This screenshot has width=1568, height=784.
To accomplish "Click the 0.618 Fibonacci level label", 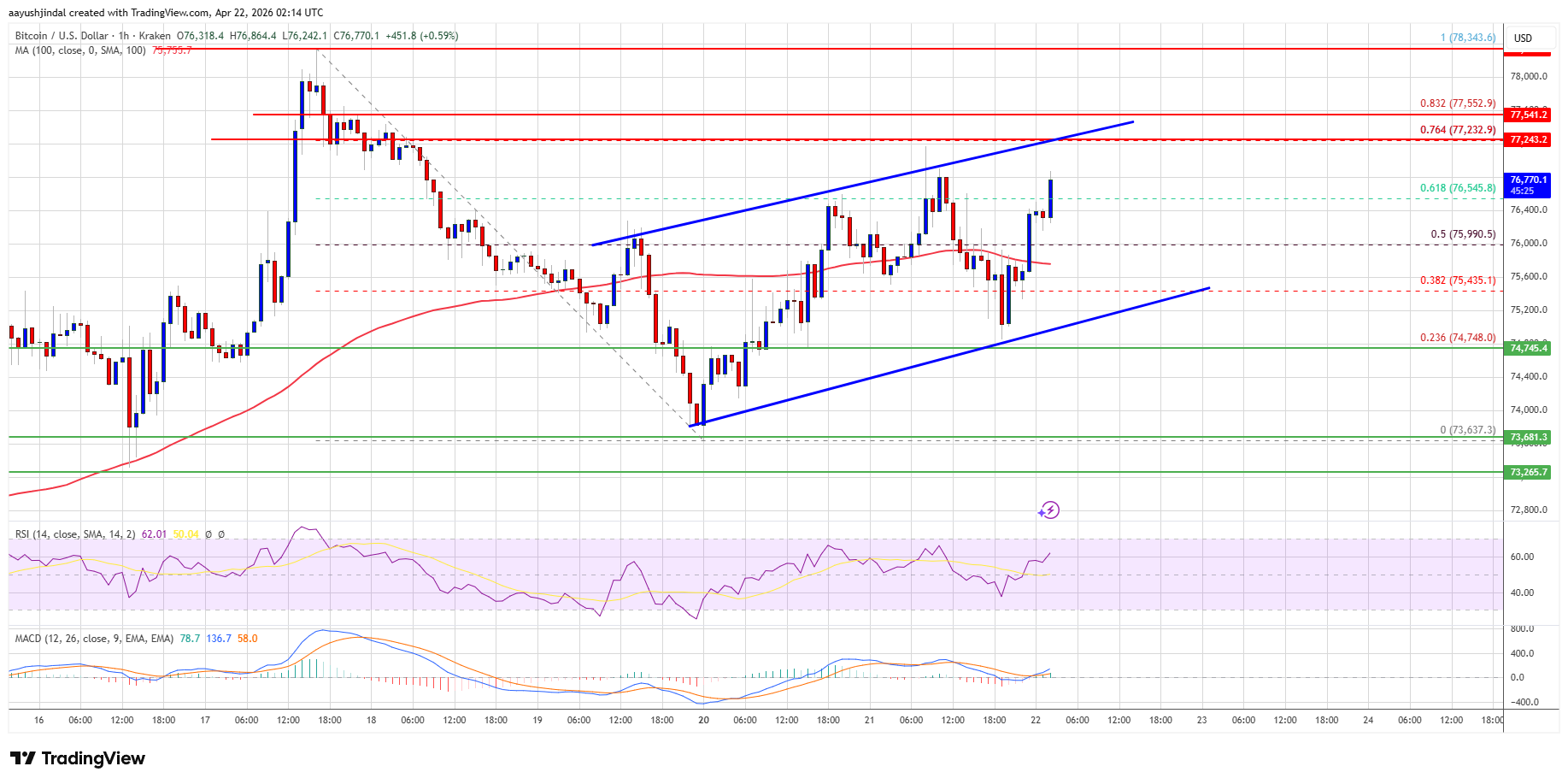I will (x=1457, y=188).
